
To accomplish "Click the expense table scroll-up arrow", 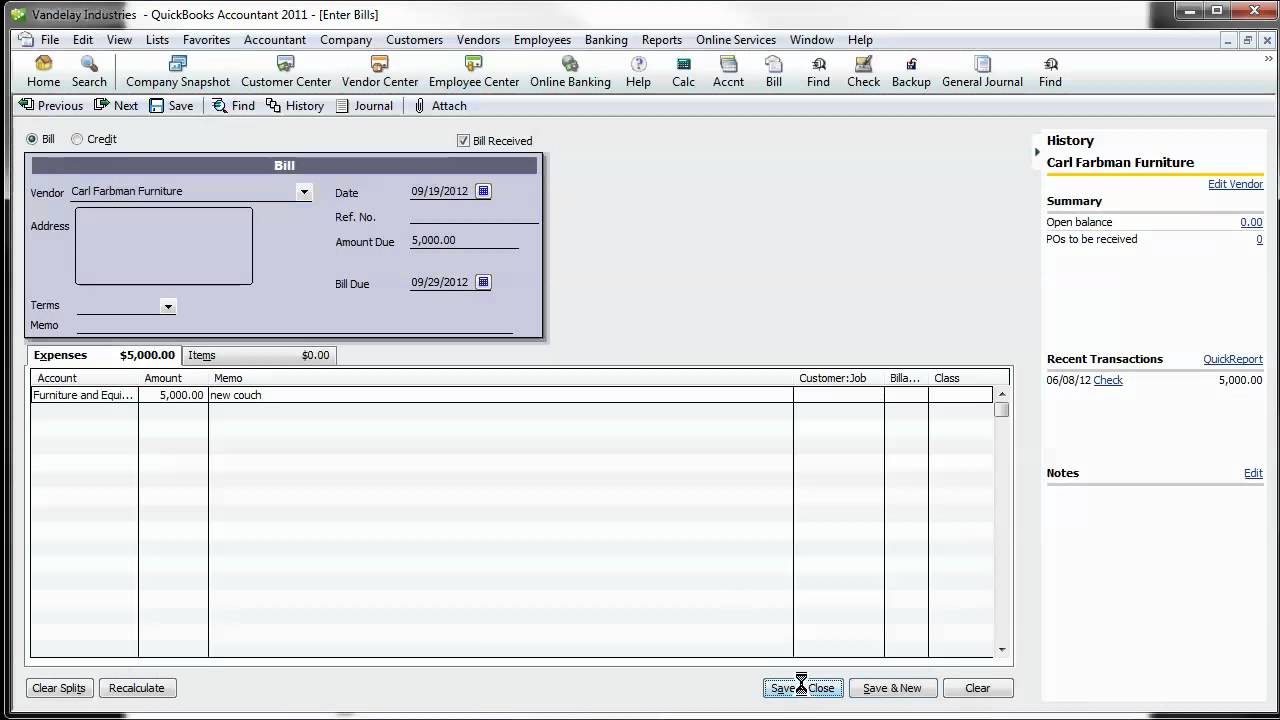I will 1002,395.
